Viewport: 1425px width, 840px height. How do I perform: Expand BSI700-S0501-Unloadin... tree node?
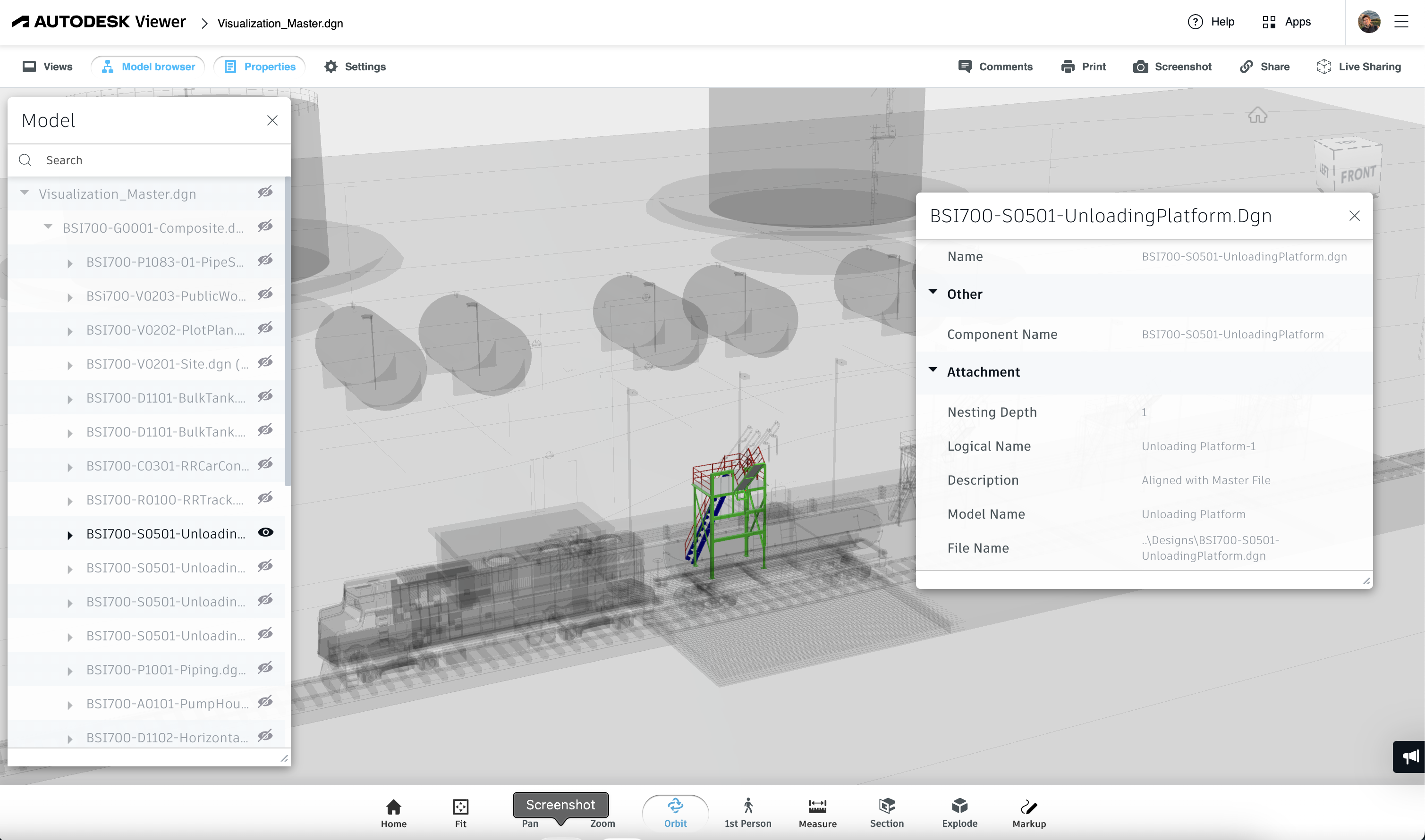coord(71,533)
